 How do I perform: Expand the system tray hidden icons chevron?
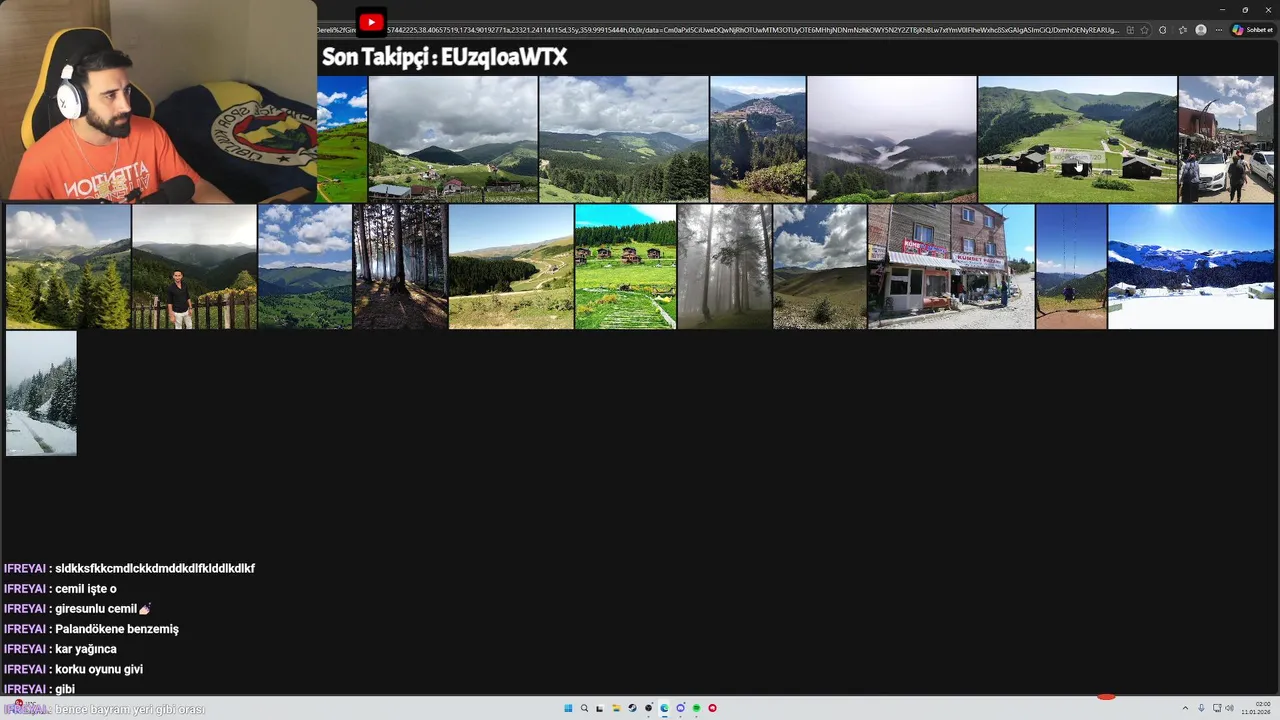[x=1185, y=708]
